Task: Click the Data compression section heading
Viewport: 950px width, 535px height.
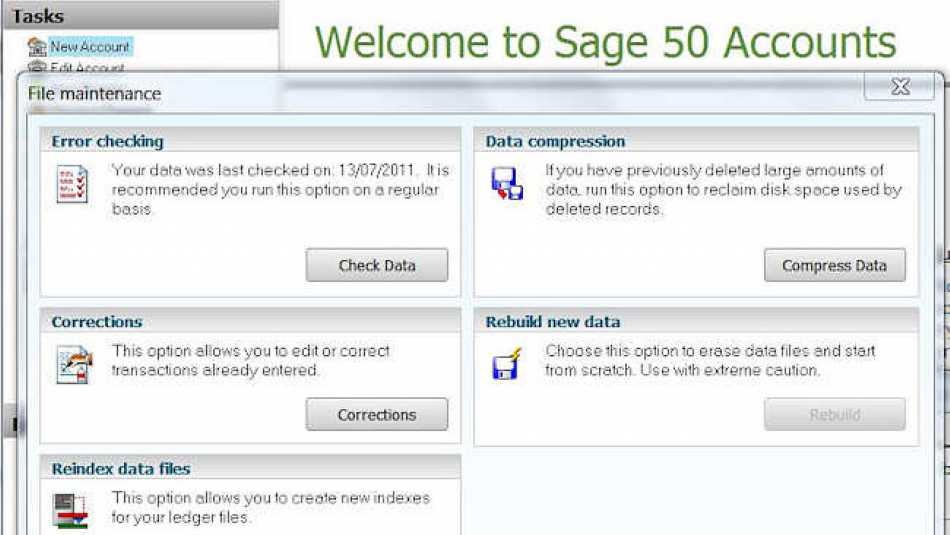Action: click(x=555, y=141)
